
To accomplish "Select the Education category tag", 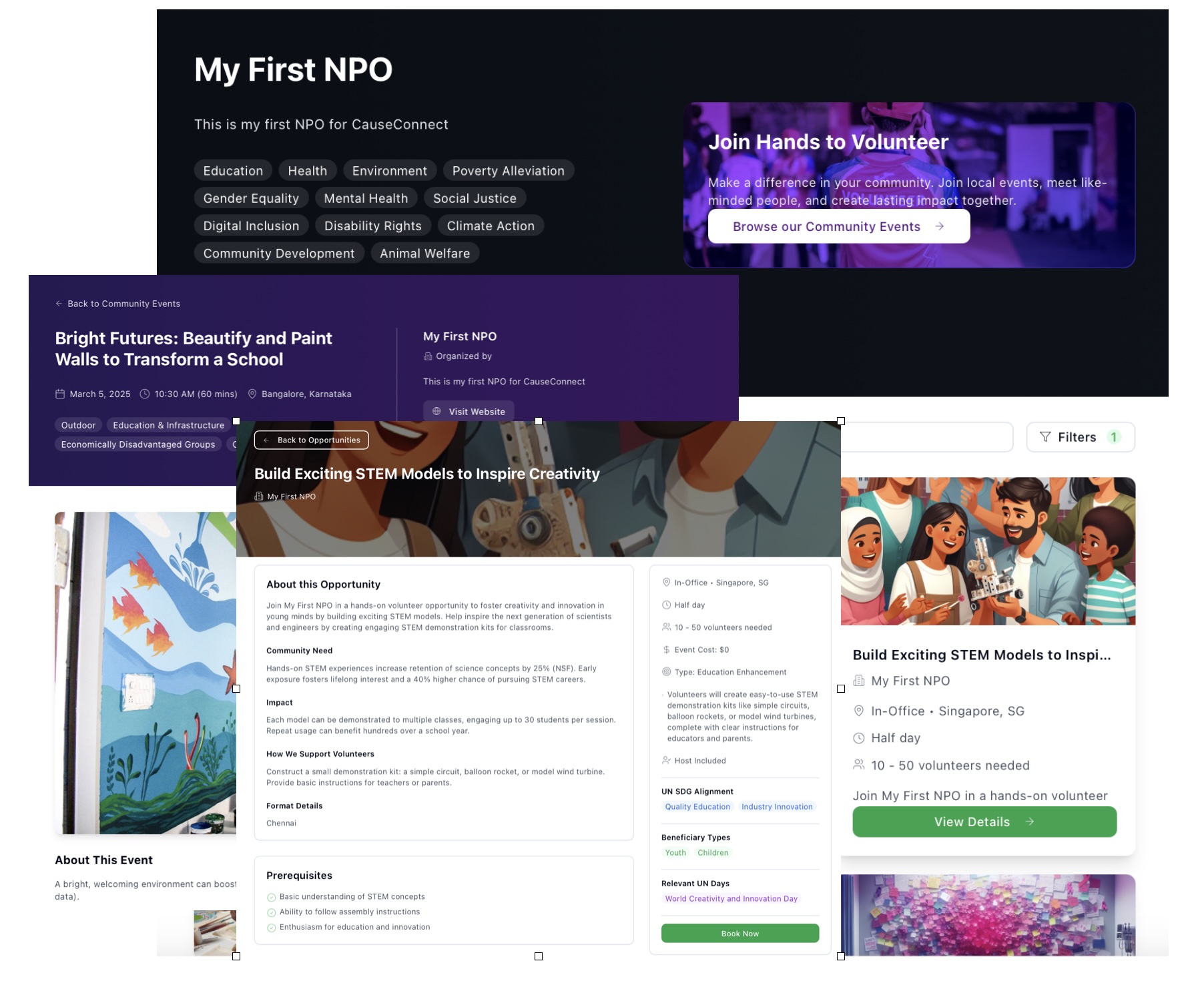I will click(233, 171).
